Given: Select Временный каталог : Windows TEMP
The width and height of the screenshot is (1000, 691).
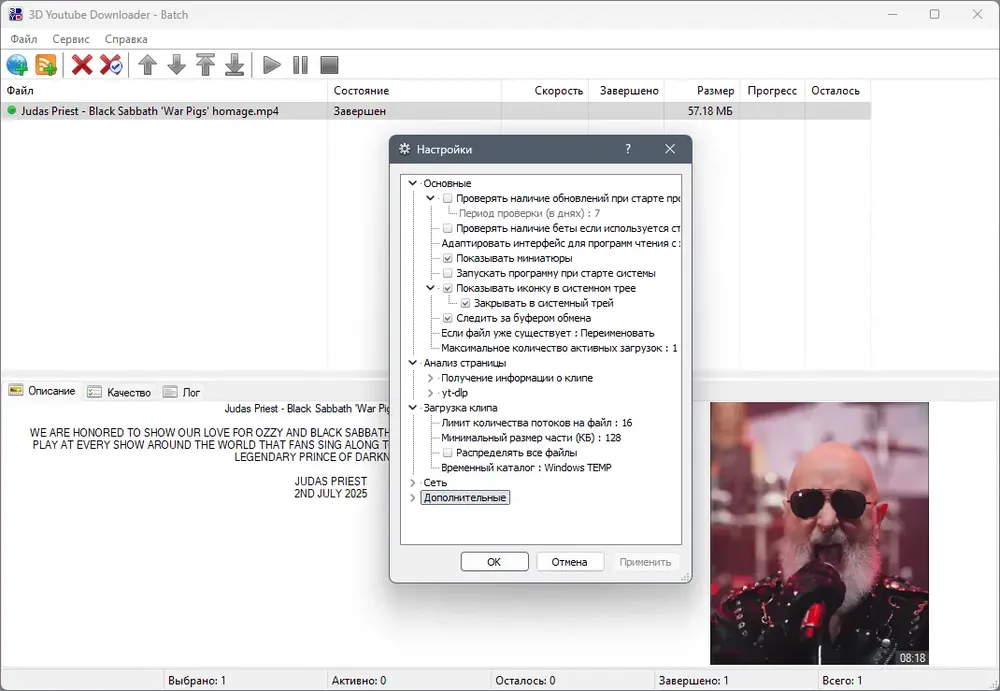Looking at the screenshot, I should [526, 468].
